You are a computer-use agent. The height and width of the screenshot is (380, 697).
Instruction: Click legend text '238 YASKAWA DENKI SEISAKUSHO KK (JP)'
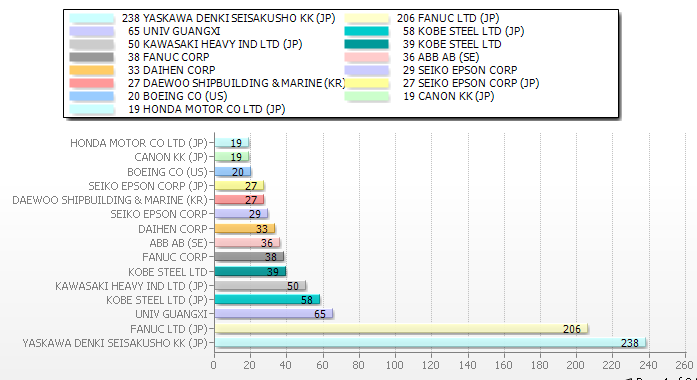tap(228, 18)
